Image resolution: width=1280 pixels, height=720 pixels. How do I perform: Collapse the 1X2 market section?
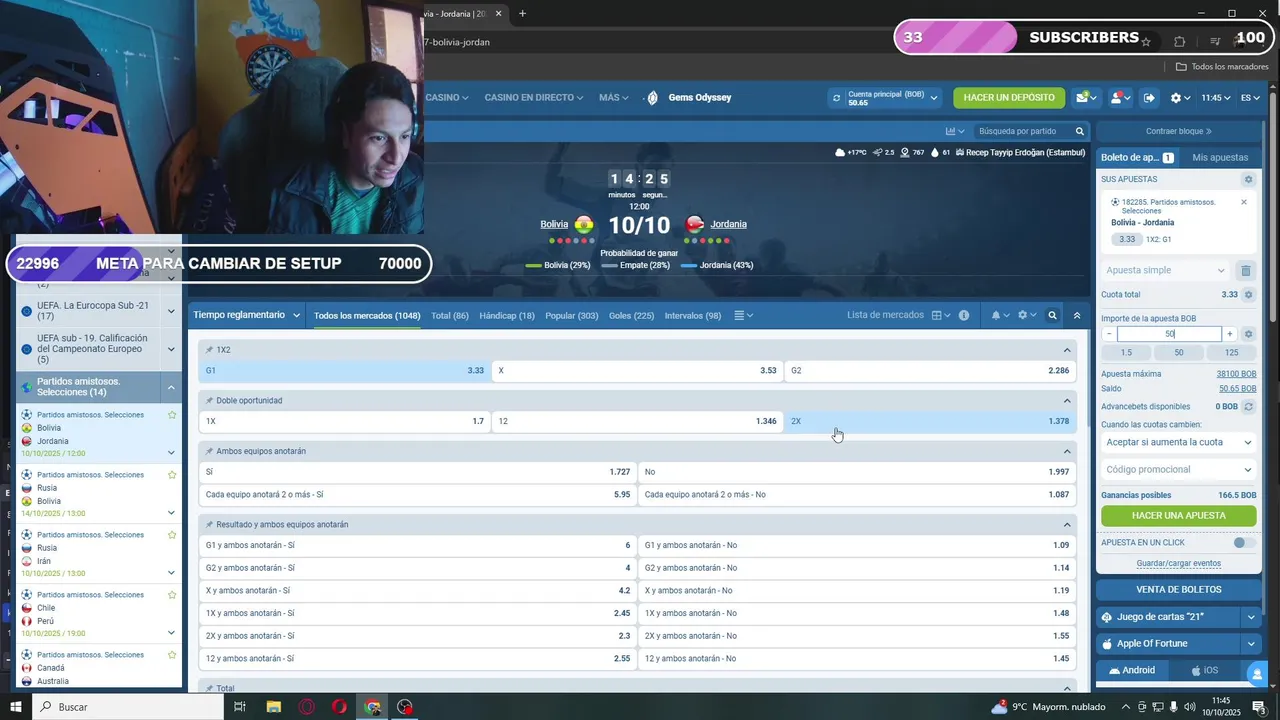point(1067,350)
